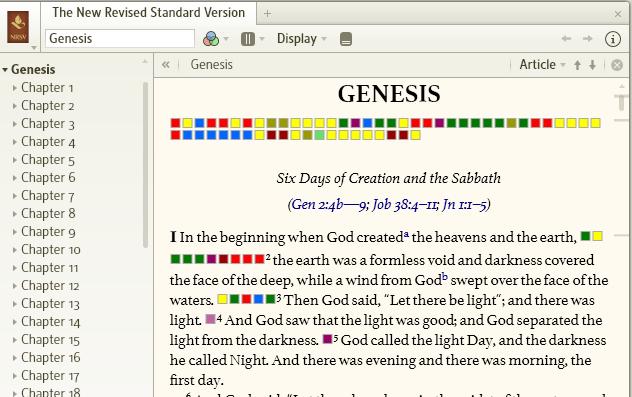Click the NRSV book cover icon
Viewport: 632px width, 397px height.
click(x=18, y=27)
